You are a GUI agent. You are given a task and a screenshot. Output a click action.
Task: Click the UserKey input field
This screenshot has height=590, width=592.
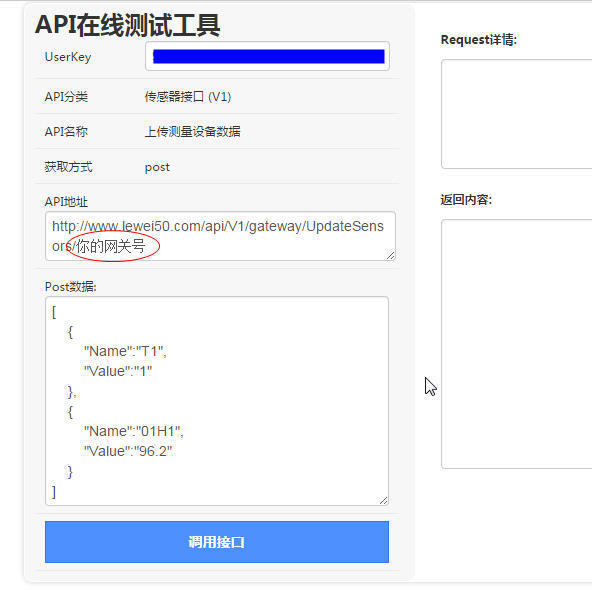click(x=267, y=56)
